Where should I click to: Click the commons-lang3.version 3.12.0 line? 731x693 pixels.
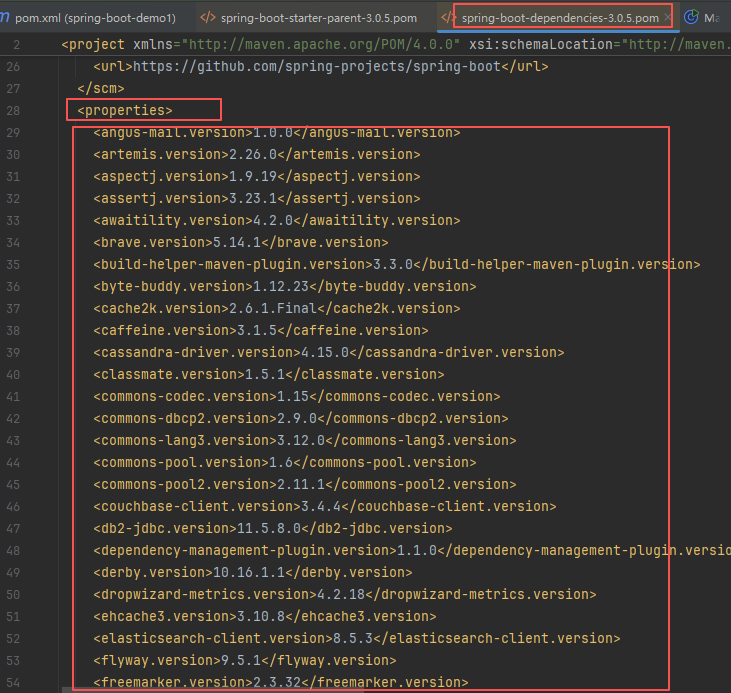304,440
